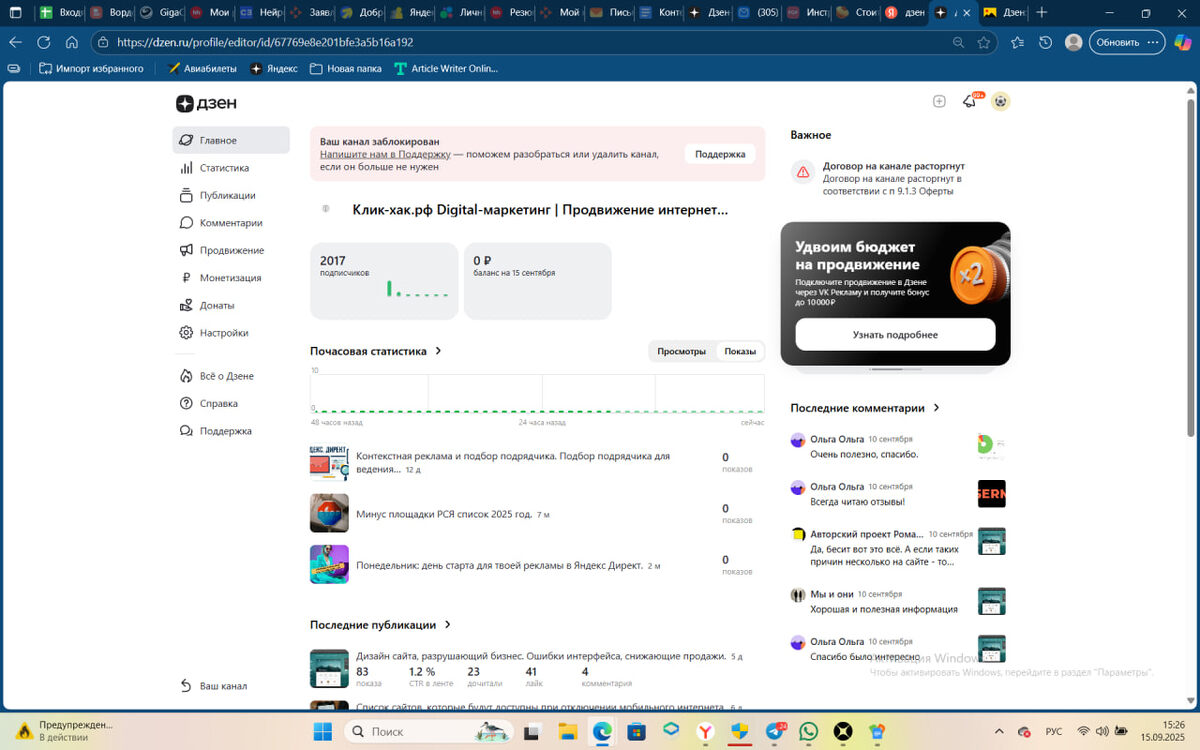Screen dimensions: 1200x750
Task: Open Дизайн сайта, разрушающий бизнес publication
Action: click(x=541, y=656)
